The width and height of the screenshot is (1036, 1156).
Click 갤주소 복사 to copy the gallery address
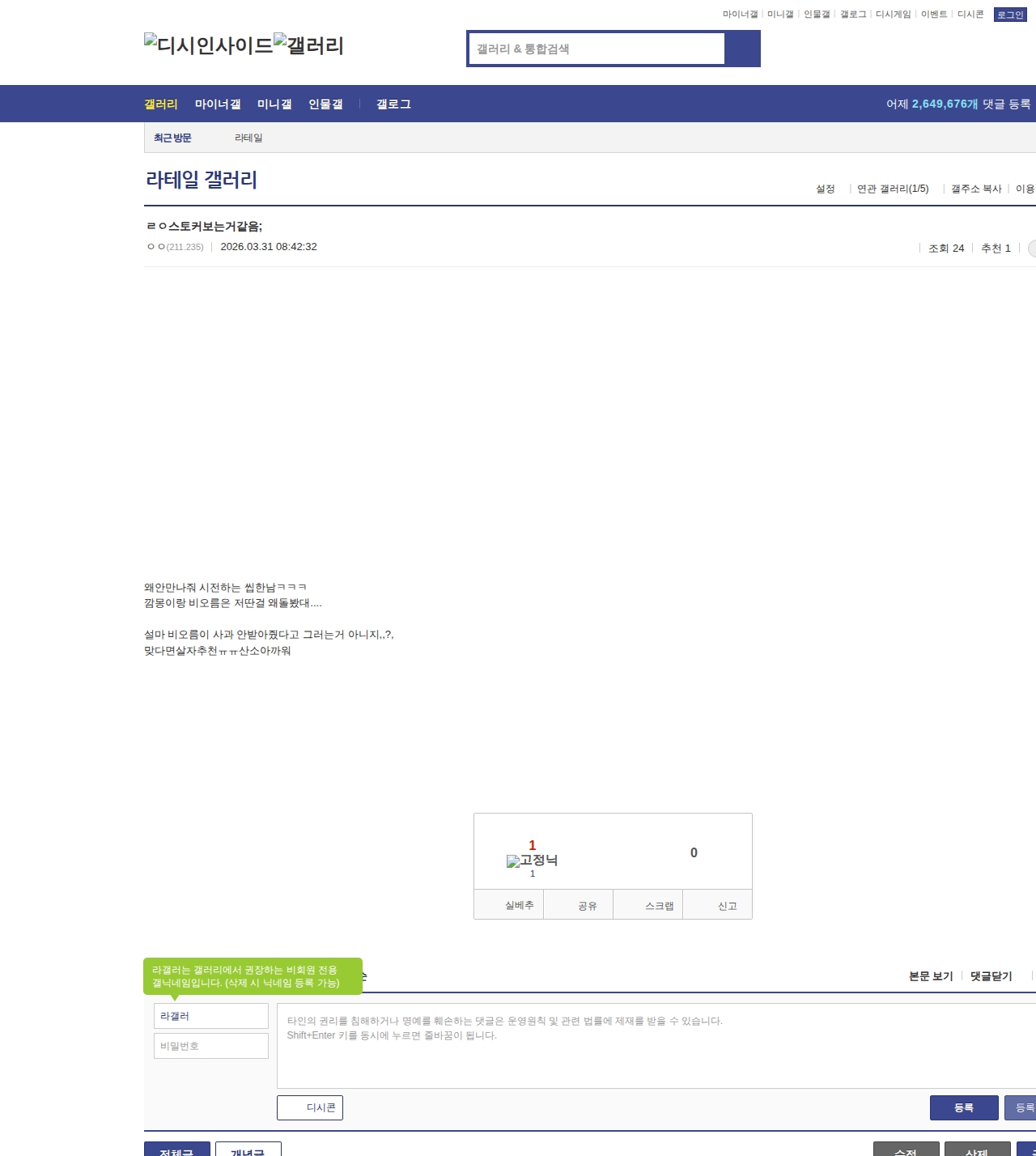(x=976, y=189)
